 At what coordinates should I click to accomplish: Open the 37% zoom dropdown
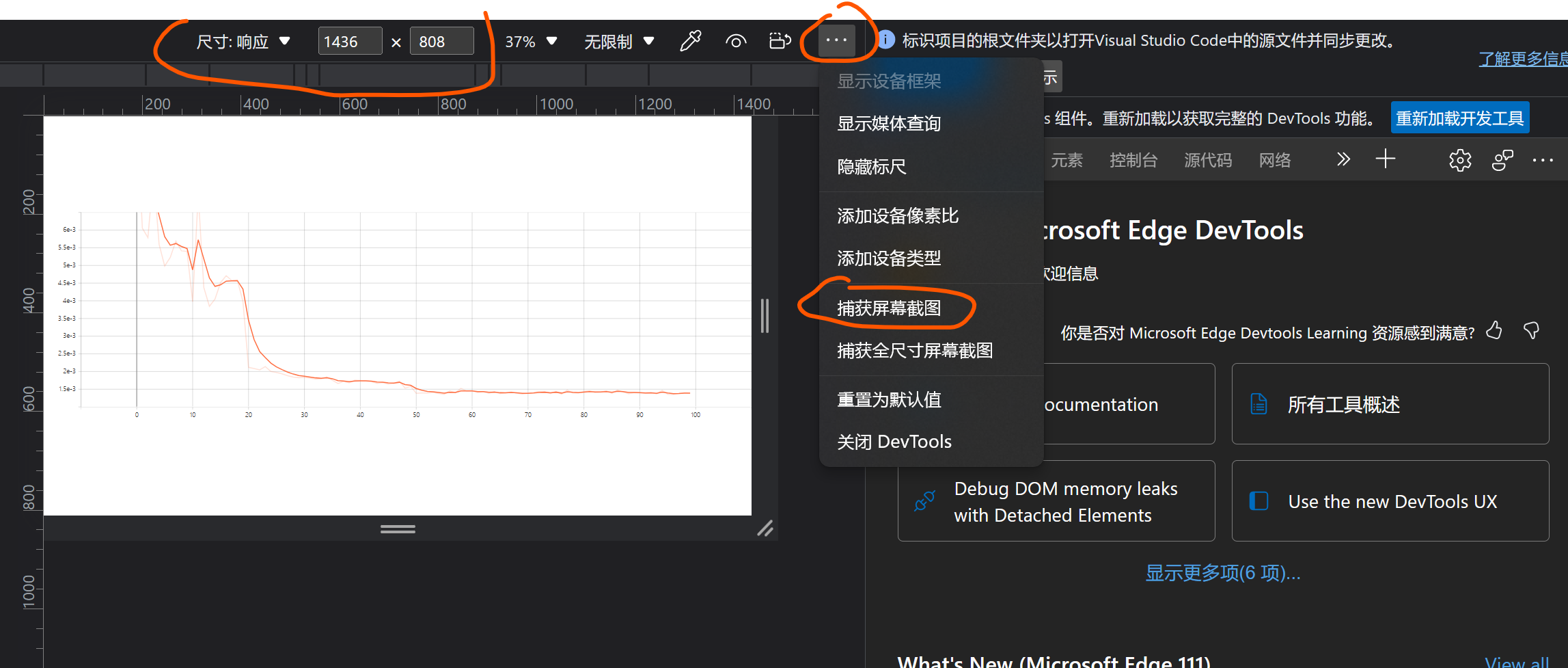[531, 42]
